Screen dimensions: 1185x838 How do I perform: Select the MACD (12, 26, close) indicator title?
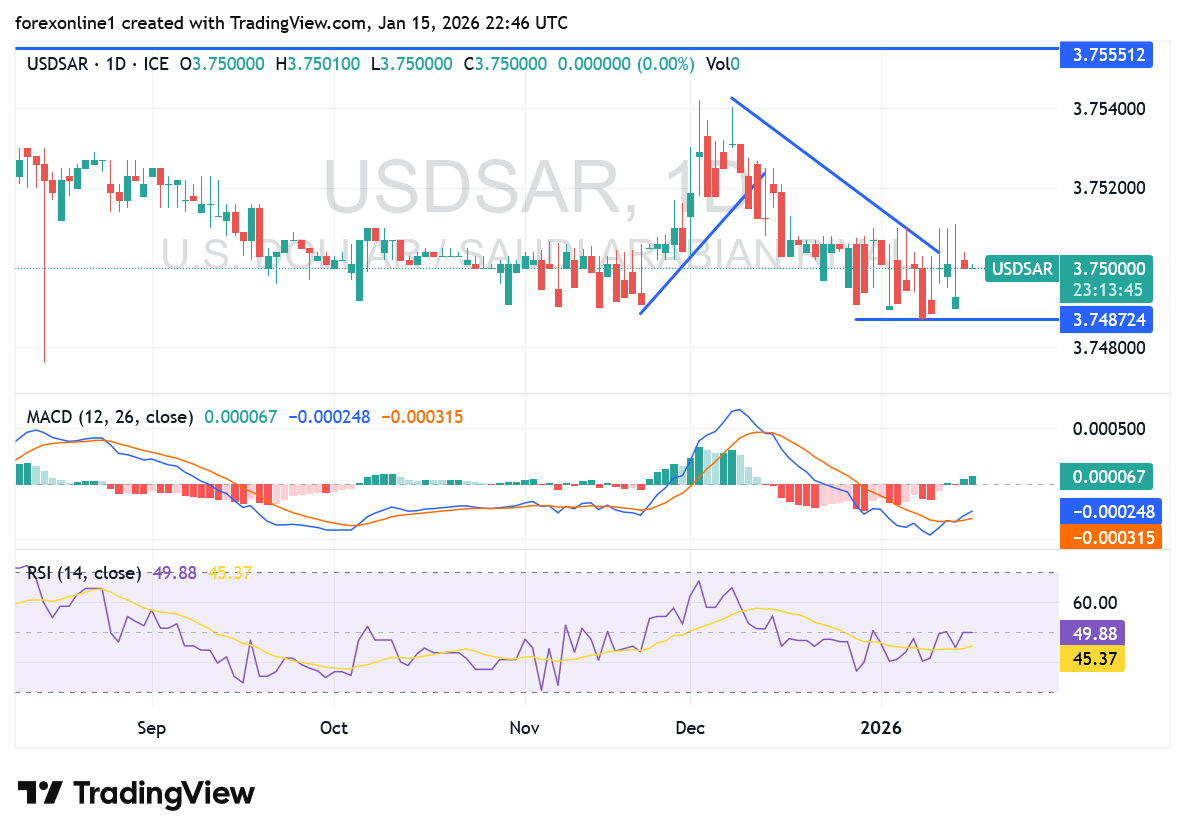(109, 417)
